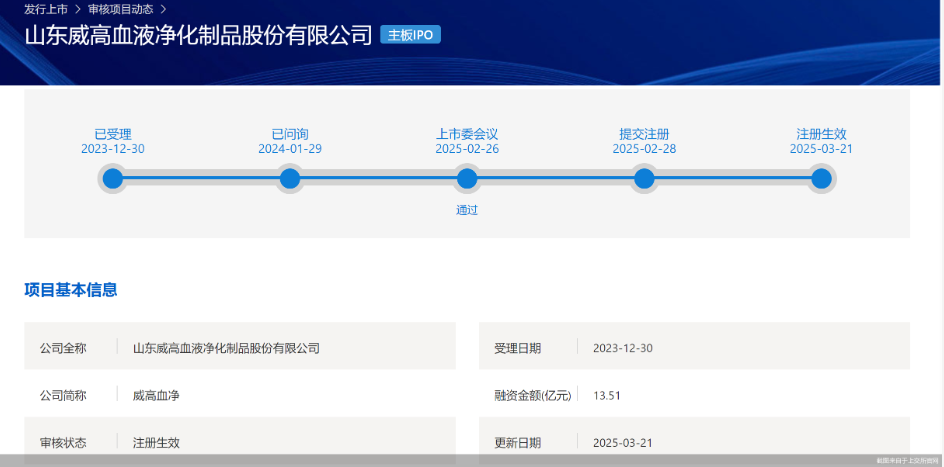Image resolution: width=944 pixels, height=467 pixels.
Task: Open the 发行上市 breadcrumb link
Action: pyautogui.click(x=46, y=10)
